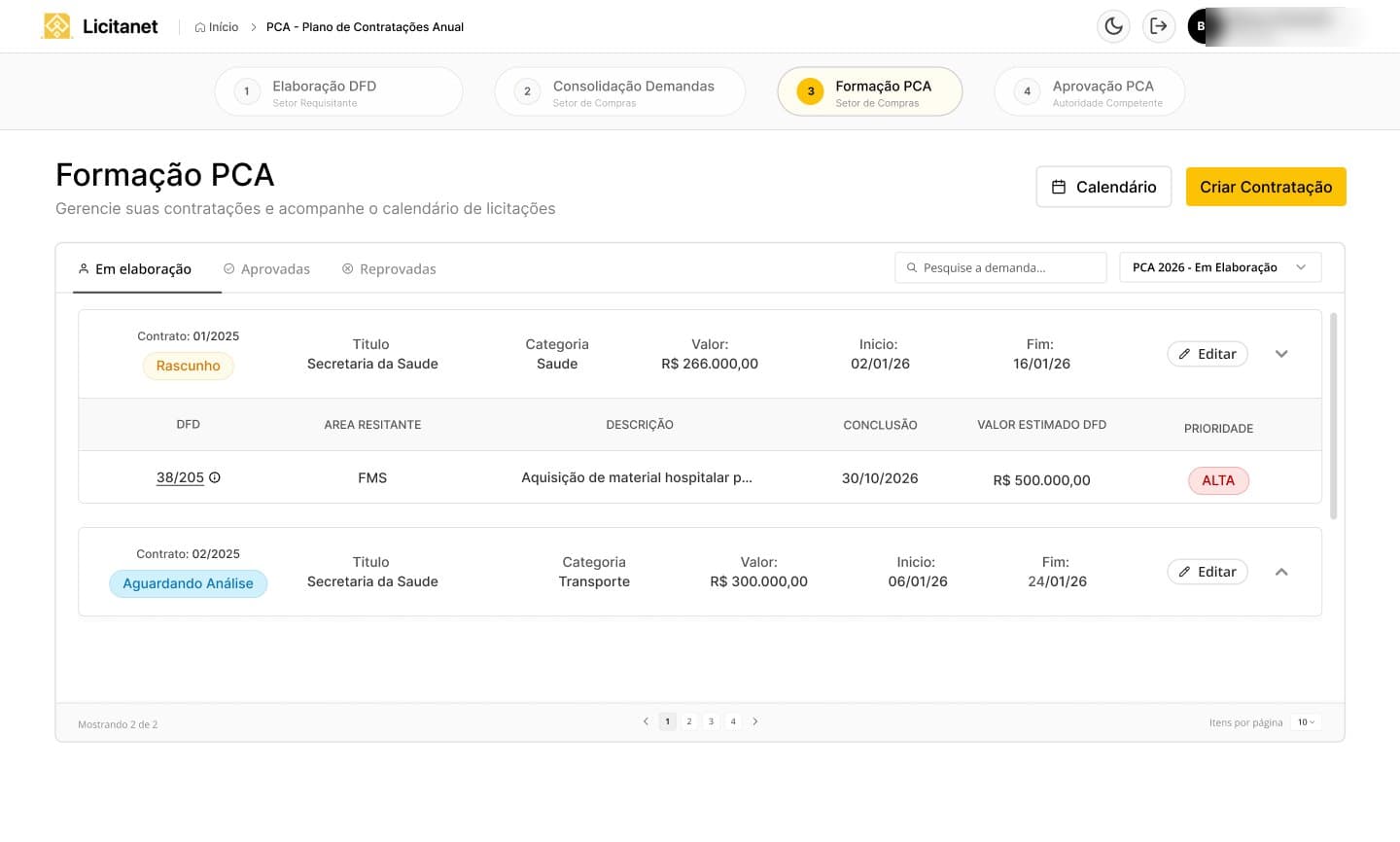
Task: Click the R$ 300.000,00 contract value
Action: point(758,581)
